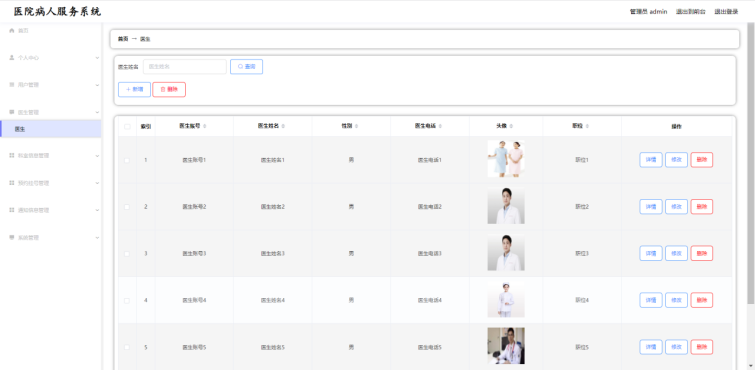Click the cell 医生姓名2
Viewport: 755px width, 371px height.
(x=273, y=207)
